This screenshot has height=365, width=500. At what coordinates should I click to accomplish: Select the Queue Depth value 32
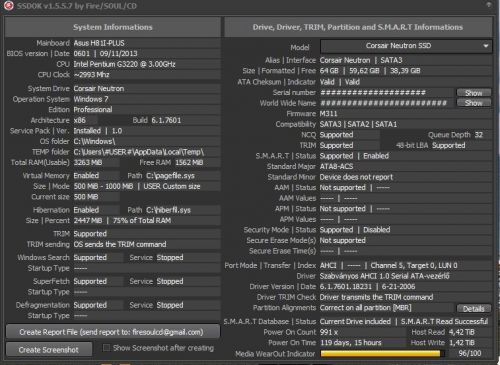click(479, 135)
